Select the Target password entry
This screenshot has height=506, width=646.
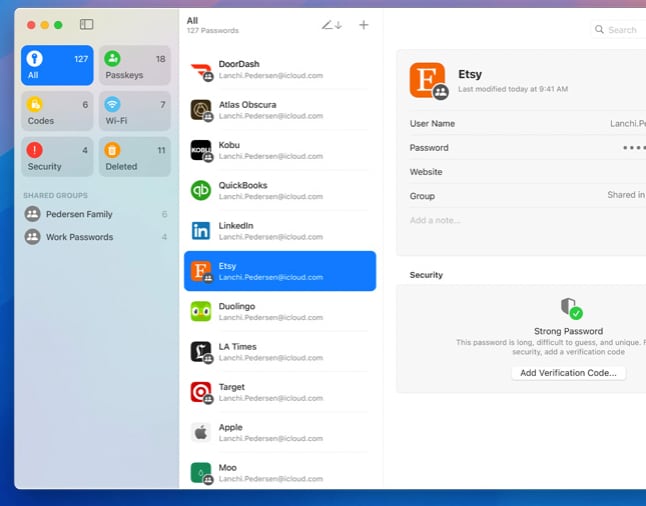280,393
